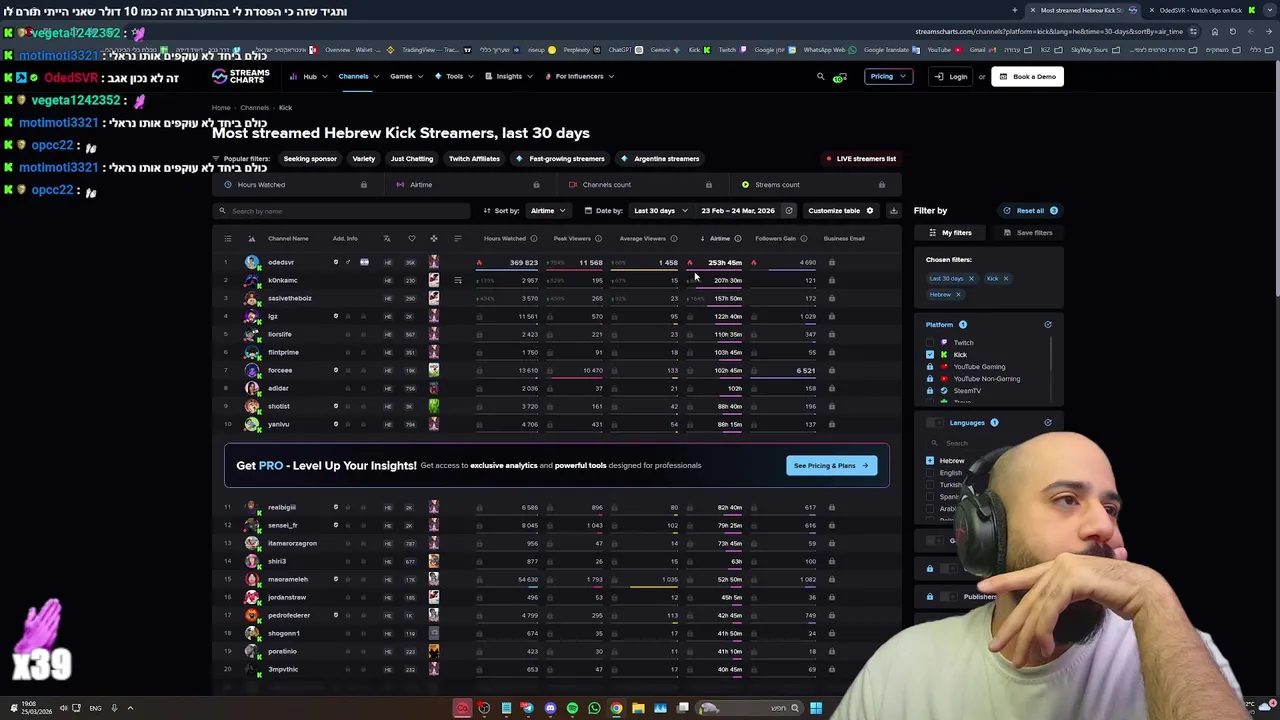Viewport: 1280px width, 720px height.
Task: Expand the Tools navigation dropdown
Action: pos(454,76)
